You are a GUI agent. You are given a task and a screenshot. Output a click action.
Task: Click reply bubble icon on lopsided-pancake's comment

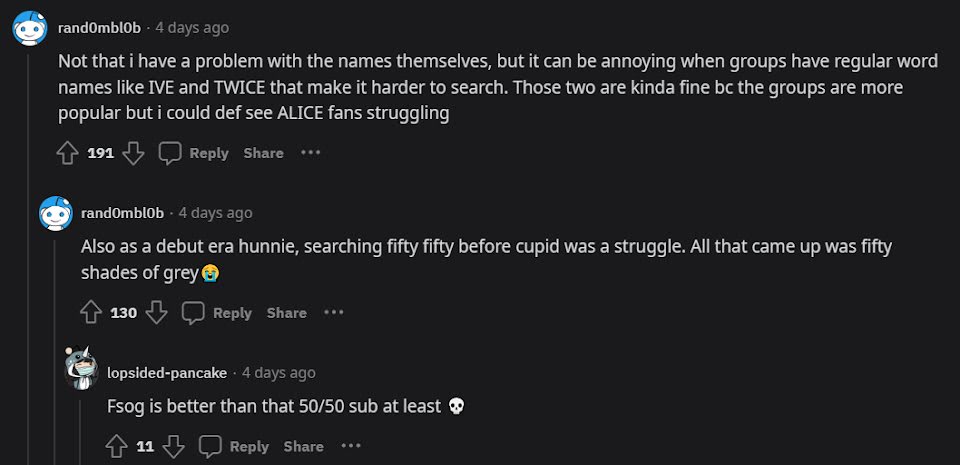pos(210,446)
